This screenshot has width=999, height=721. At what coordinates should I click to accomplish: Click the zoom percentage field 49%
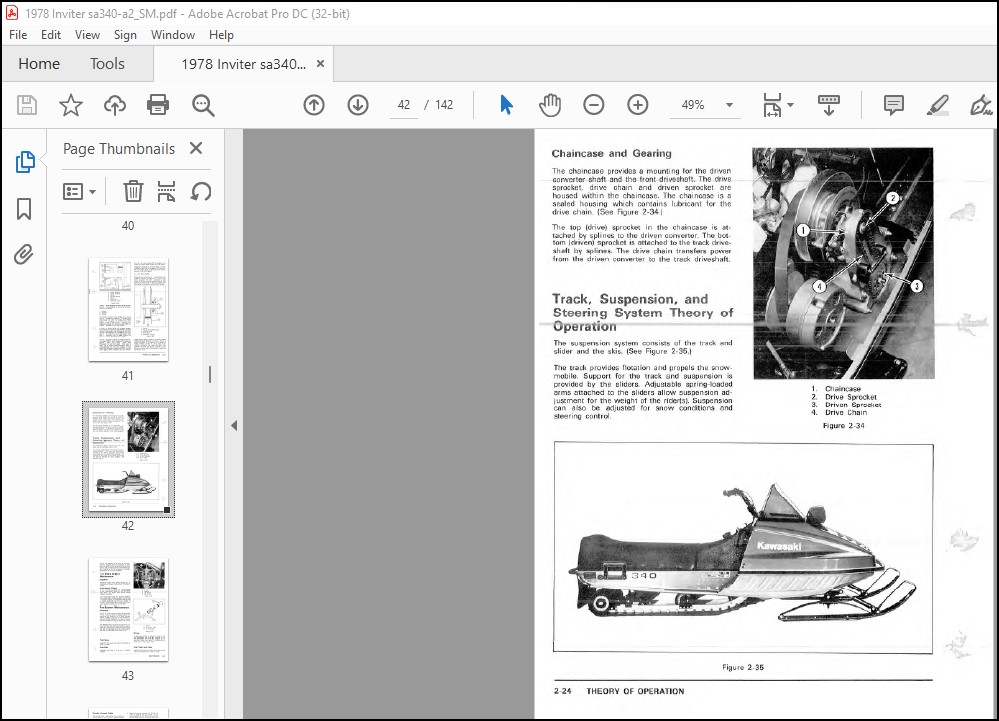(693, 105)
